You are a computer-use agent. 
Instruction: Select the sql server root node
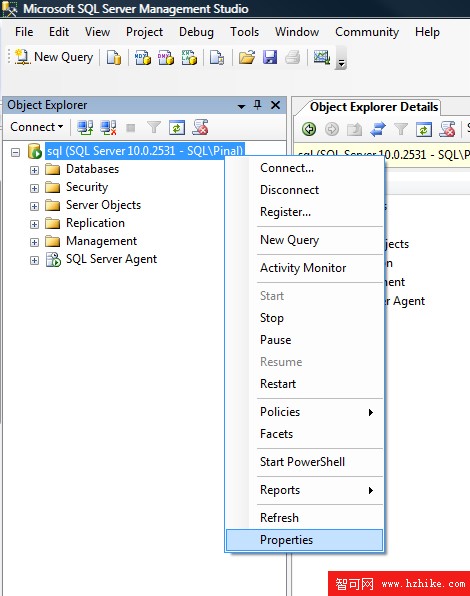(145, 151)
